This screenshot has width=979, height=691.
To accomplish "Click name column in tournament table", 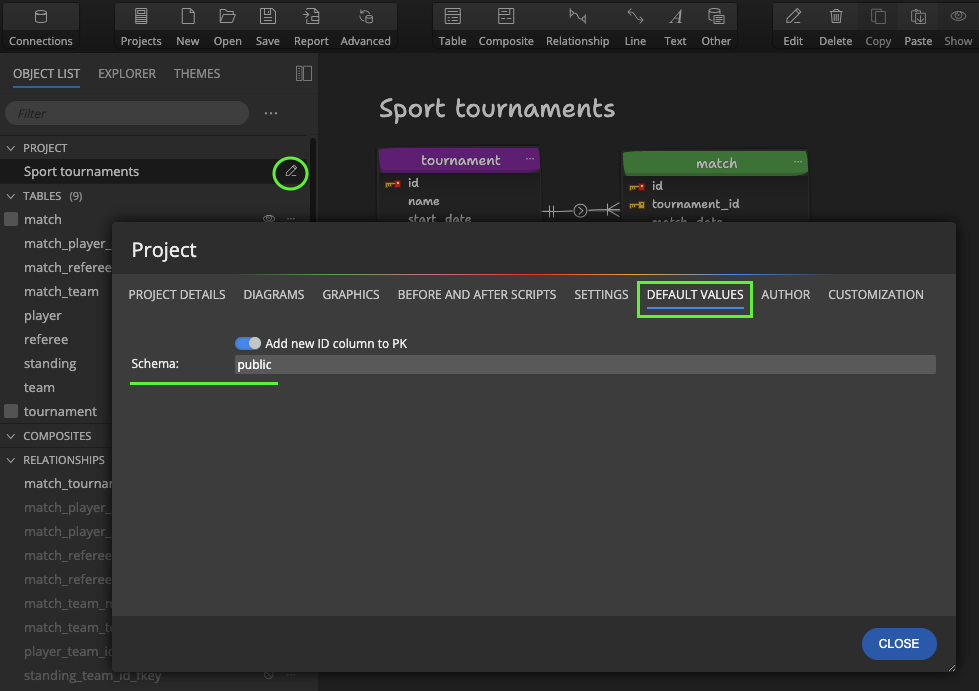I will coord(423,201).
